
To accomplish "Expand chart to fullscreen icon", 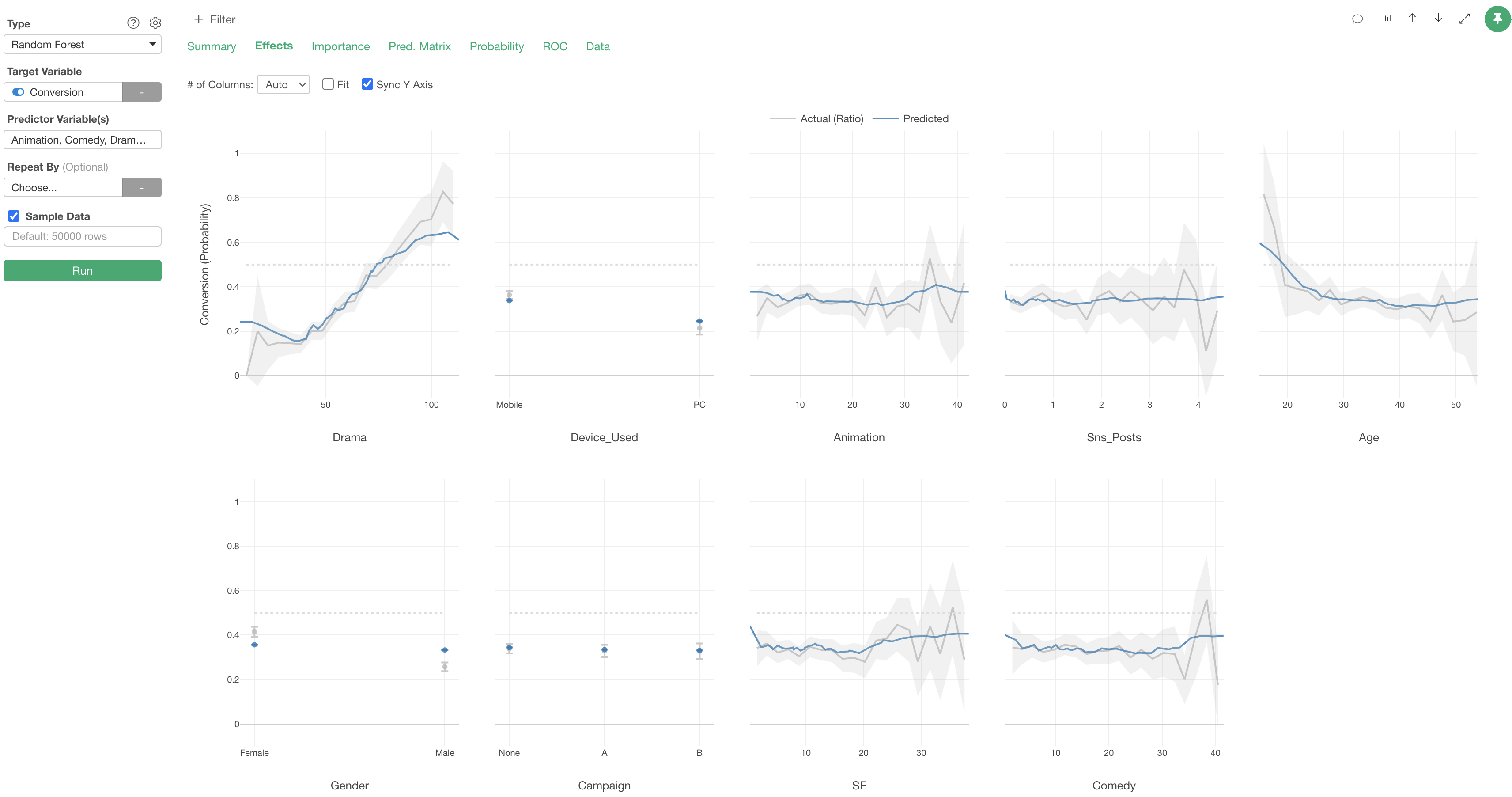I will click(1464, 19).
